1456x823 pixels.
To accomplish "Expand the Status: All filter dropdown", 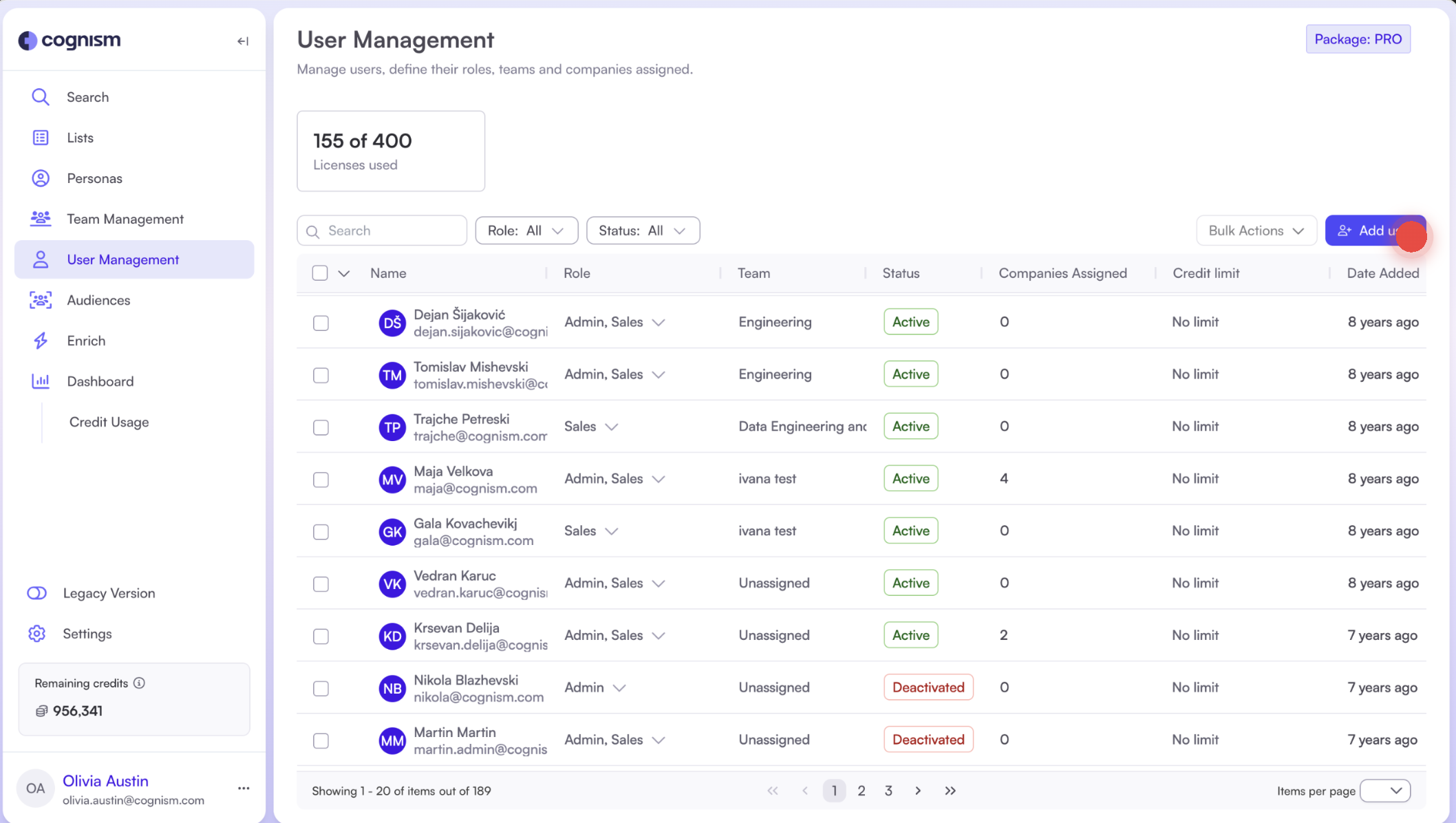I will pos(643,230).
